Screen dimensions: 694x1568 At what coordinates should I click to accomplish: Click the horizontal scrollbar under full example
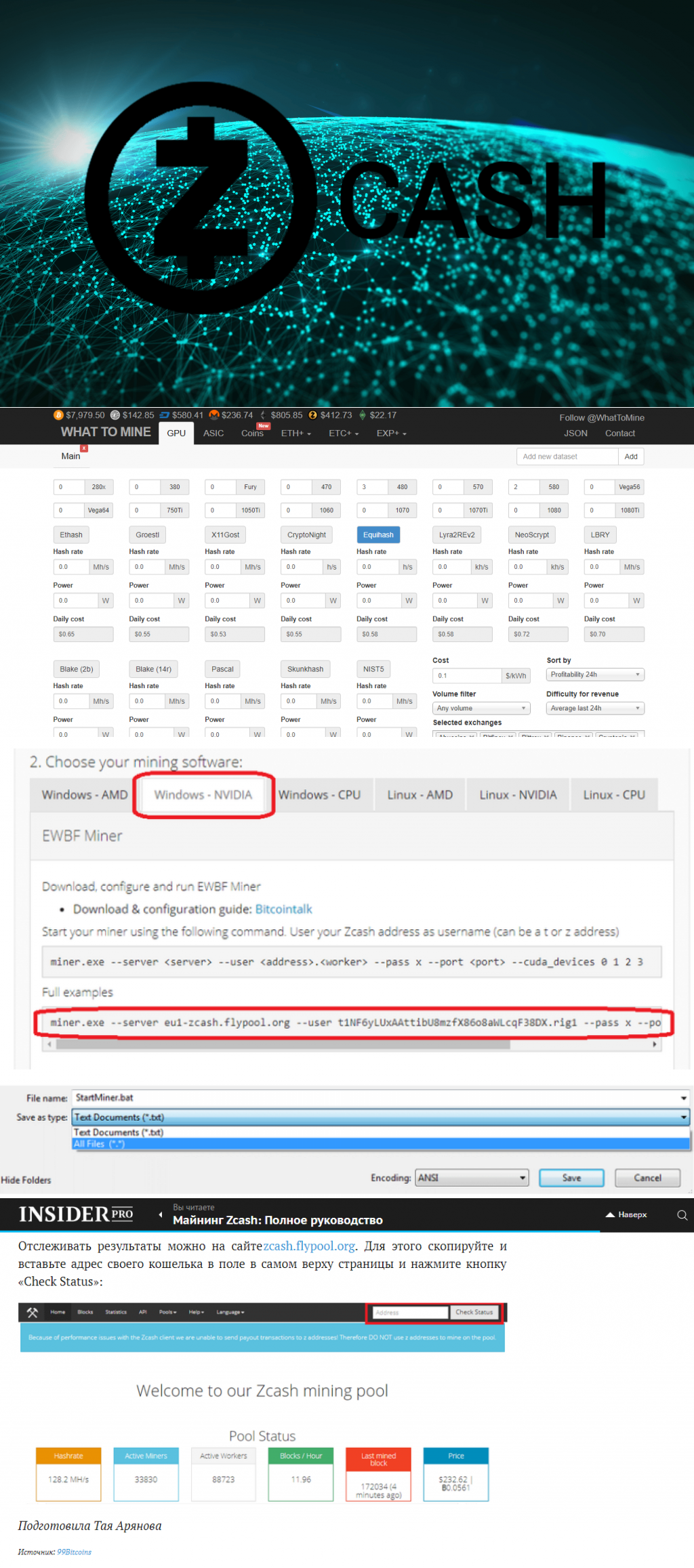[283, 1044]
